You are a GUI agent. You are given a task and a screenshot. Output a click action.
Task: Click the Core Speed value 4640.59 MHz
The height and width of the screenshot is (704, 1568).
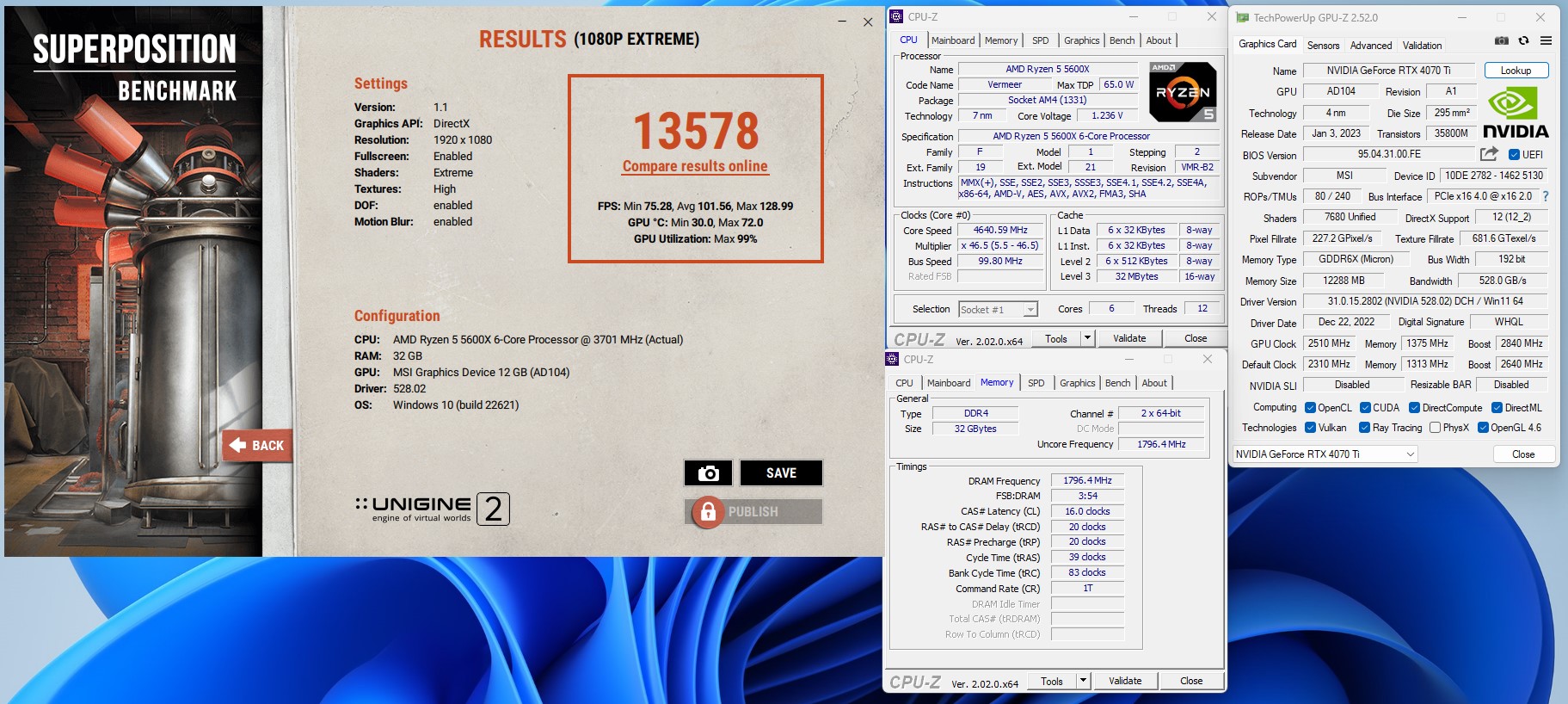coord(1000,230)
